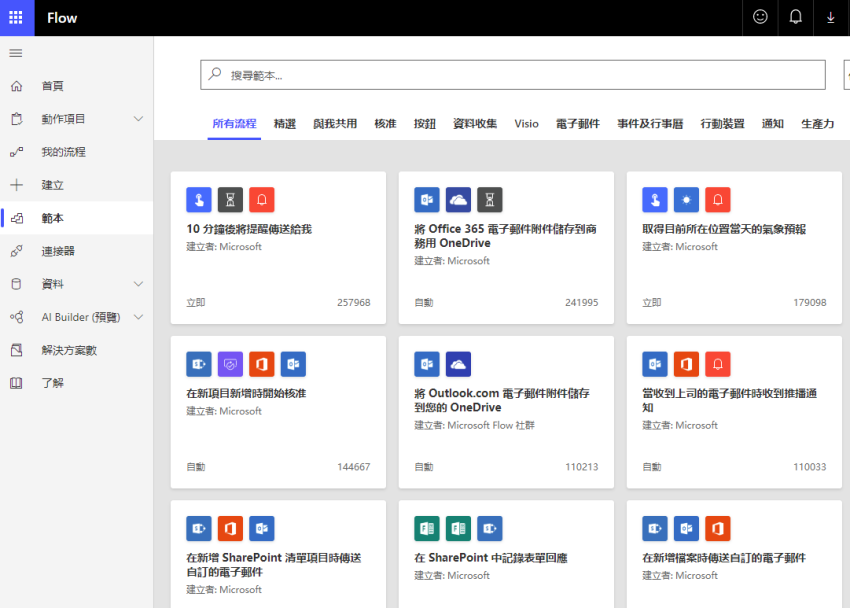Click the 首頁 home icon

pyautogui.click(x=17, y=86)
